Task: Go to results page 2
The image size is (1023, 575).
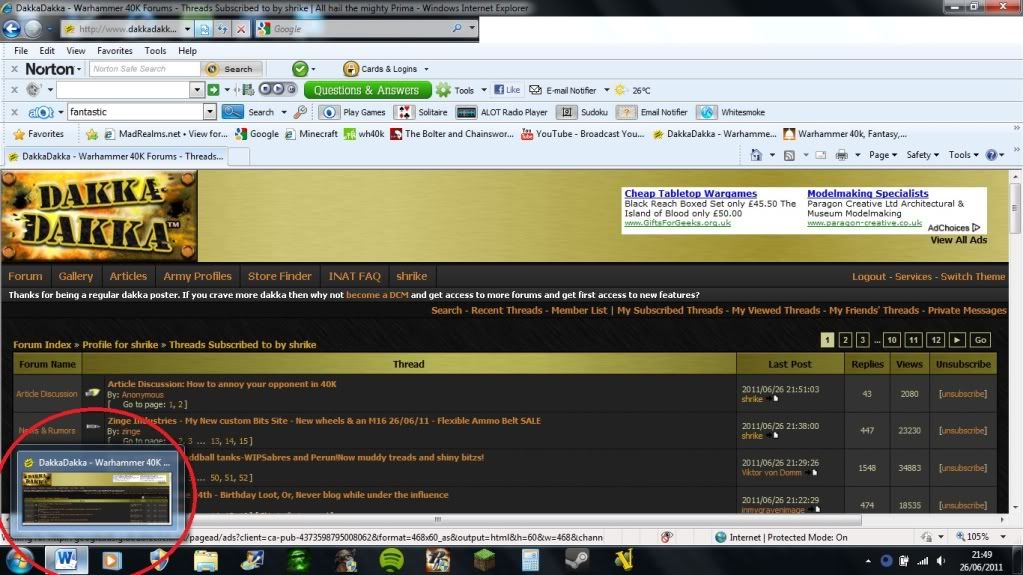Action: coord(845,340)
